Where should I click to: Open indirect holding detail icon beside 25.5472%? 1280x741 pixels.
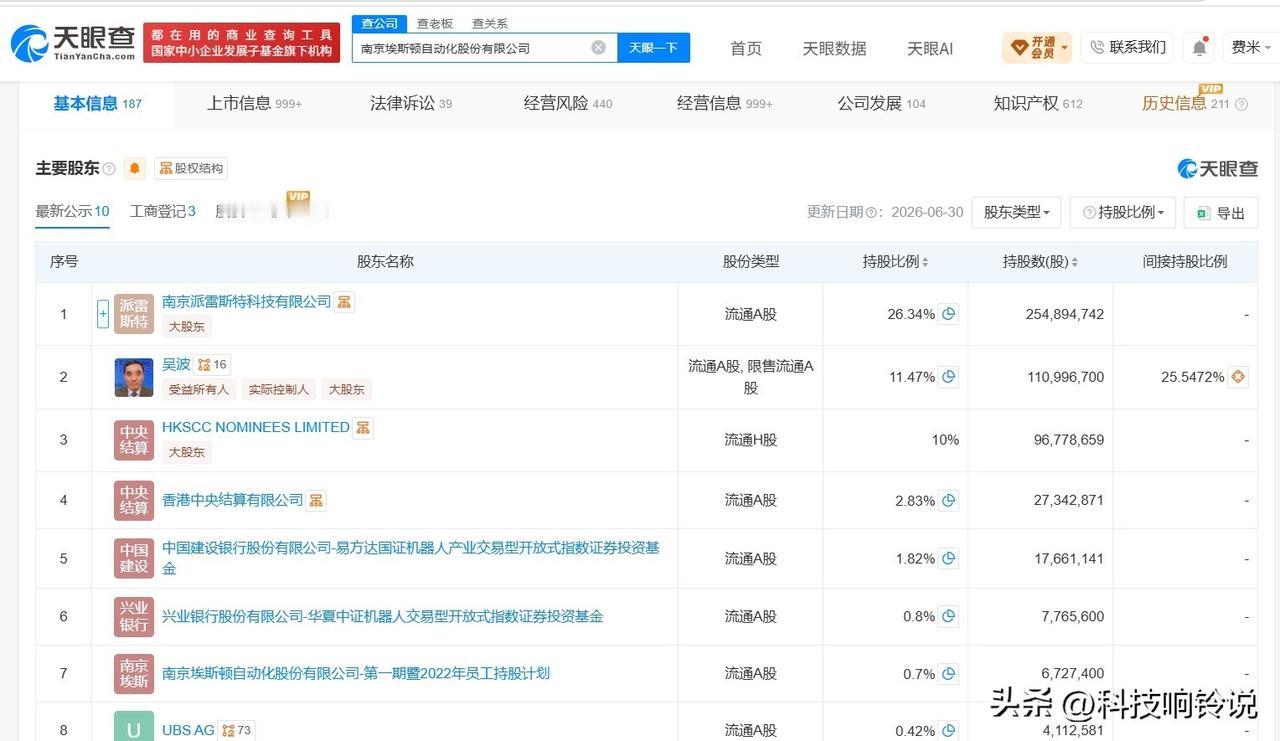pyautogui.click(x=1238, y=377)
